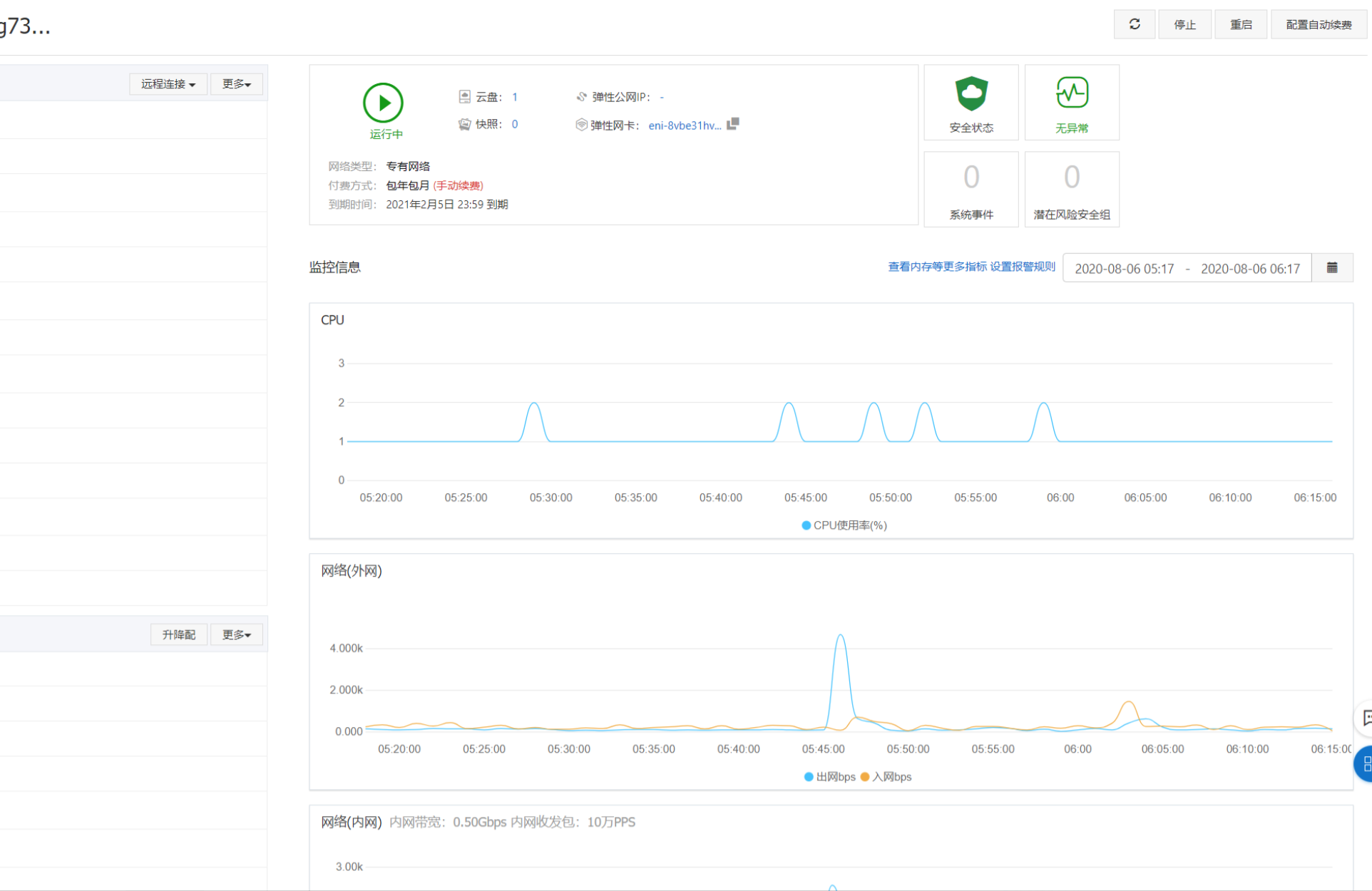Image resolution: width=1372 pixels, height=891 pixels.
Task: Toggle the CPU使用率(%) legend series
Action: [844, 525]
